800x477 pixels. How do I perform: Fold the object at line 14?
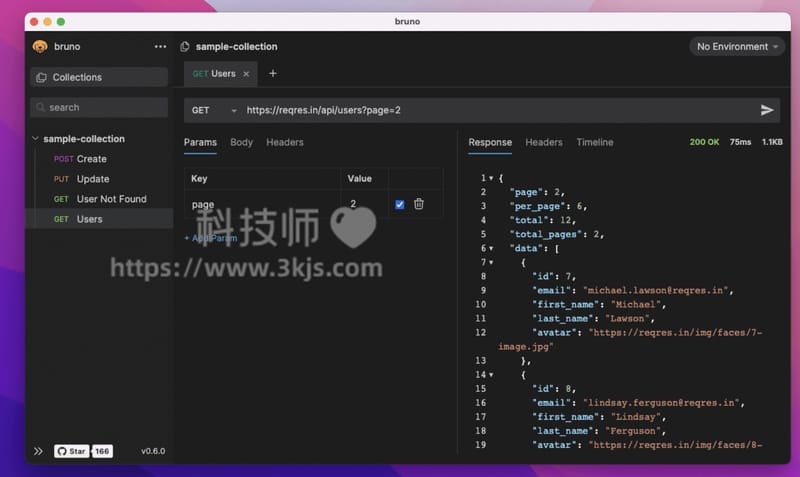pos(491,375)
